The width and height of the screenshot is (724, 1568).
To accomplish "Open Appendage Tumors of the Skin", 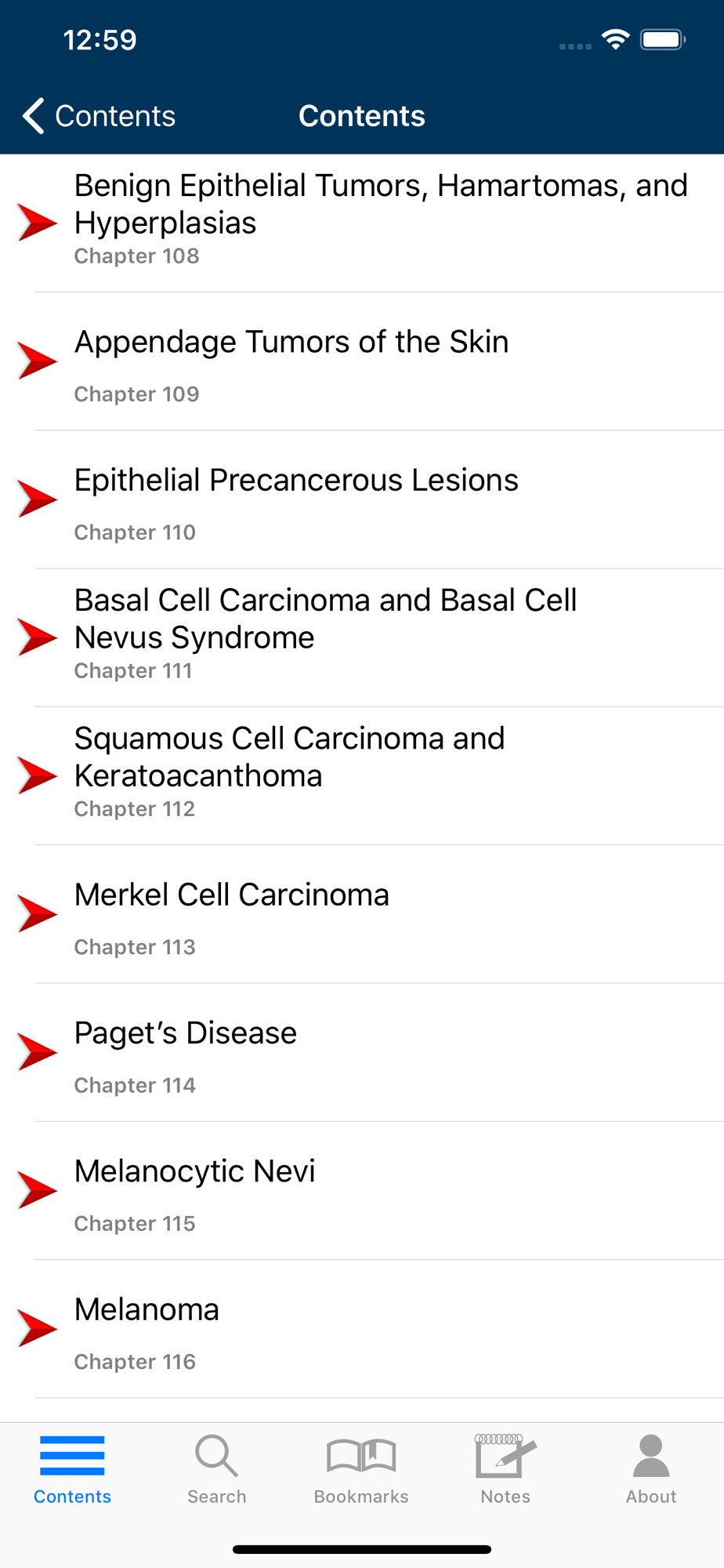I will [291, 343].
